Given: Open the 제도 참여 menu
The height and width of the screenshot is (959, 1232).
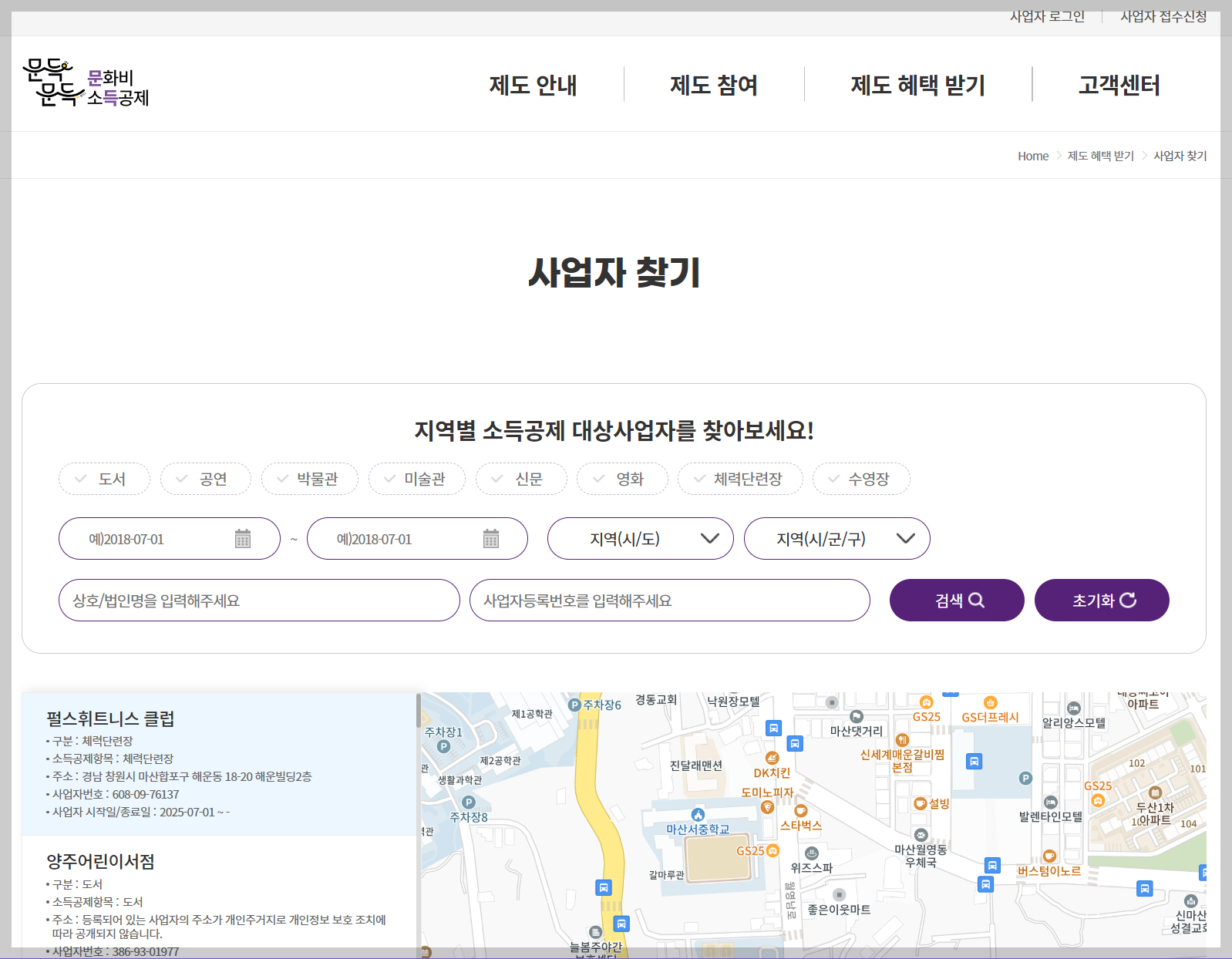Looking at the screenshot, I should click(x=714, y=85).
